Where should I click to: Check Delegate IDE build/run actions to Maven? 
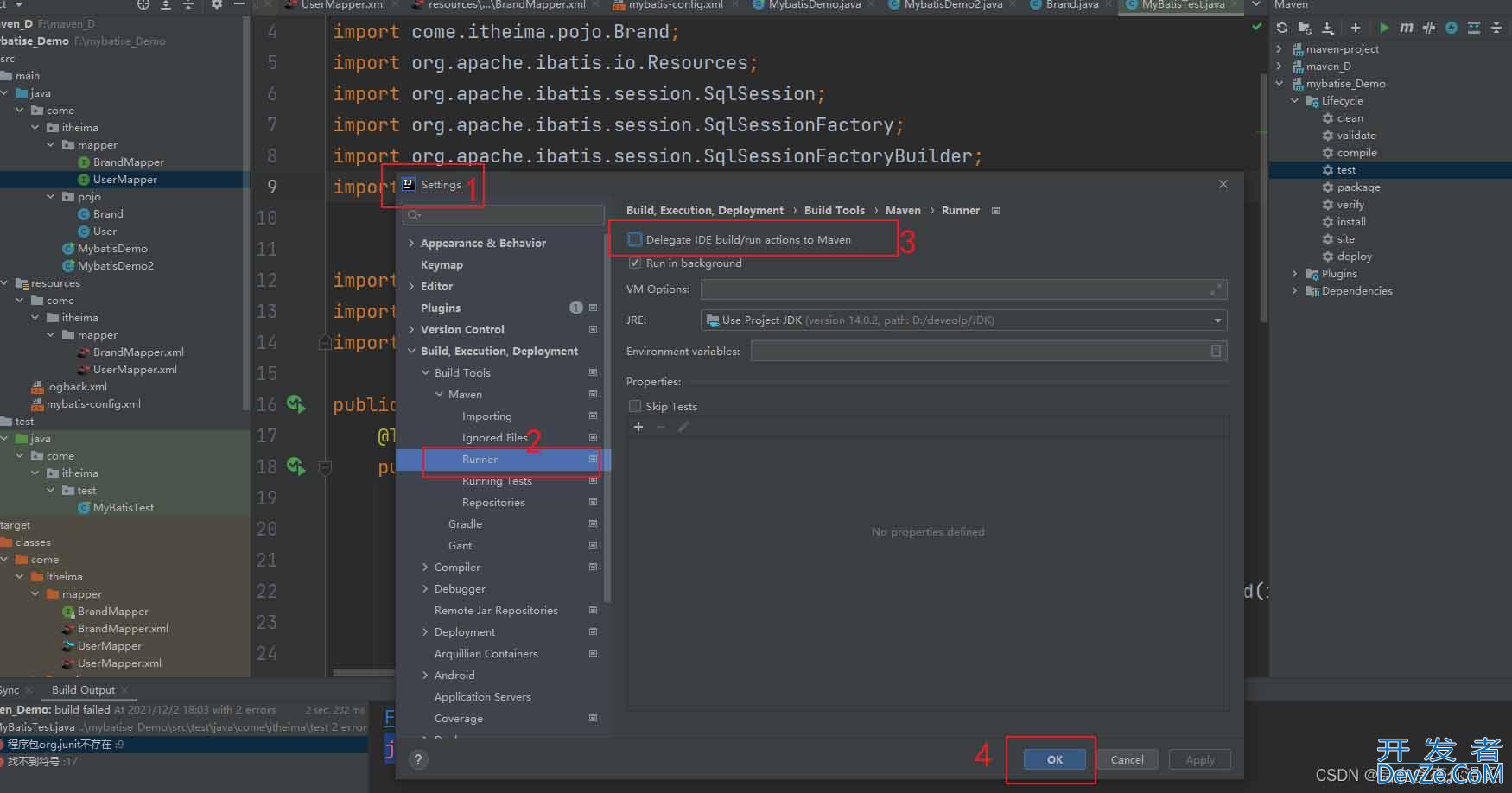(635, 239)
